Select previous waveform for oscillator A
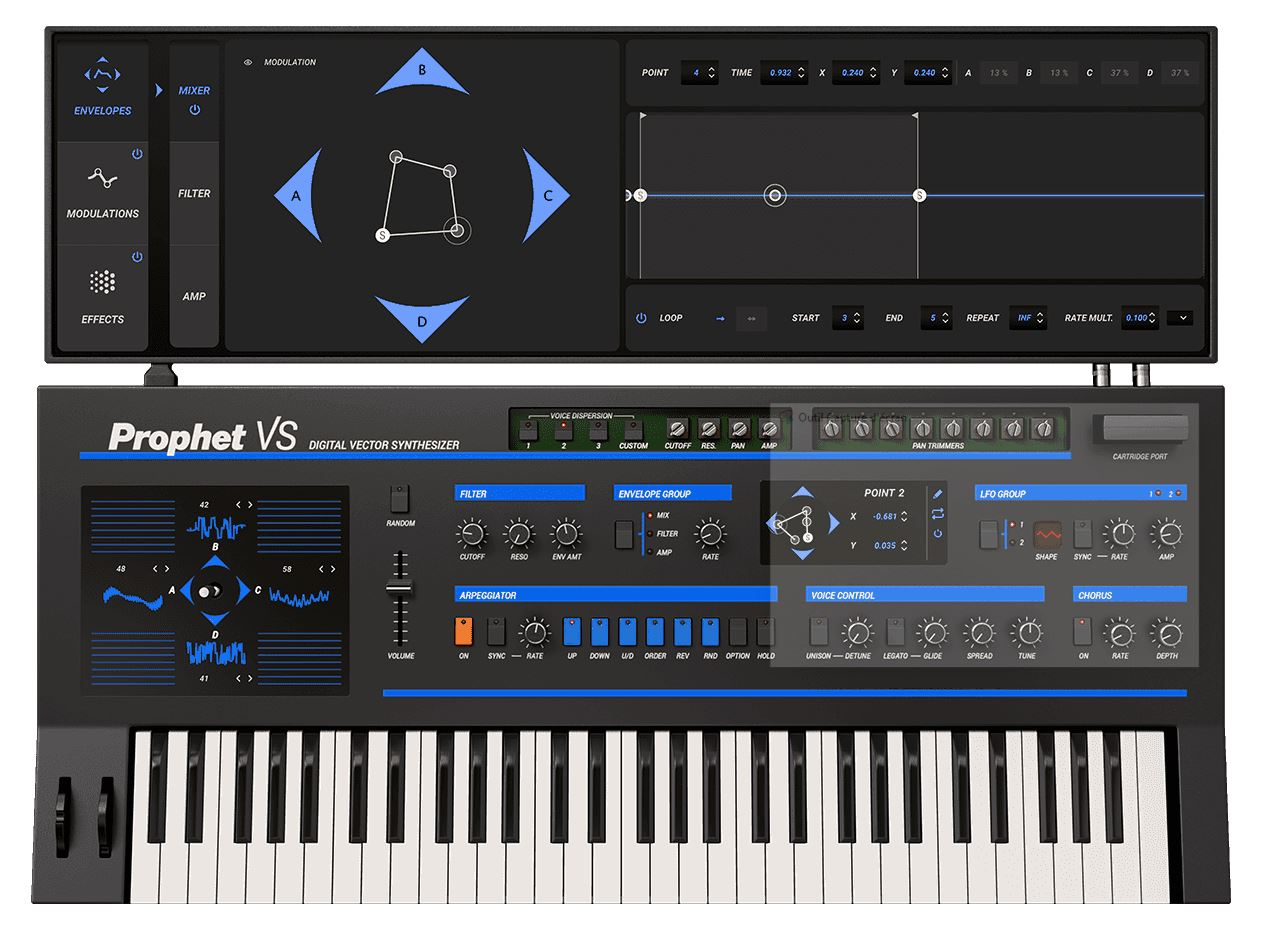The image size is (1262, 932). tap(154, 569)
